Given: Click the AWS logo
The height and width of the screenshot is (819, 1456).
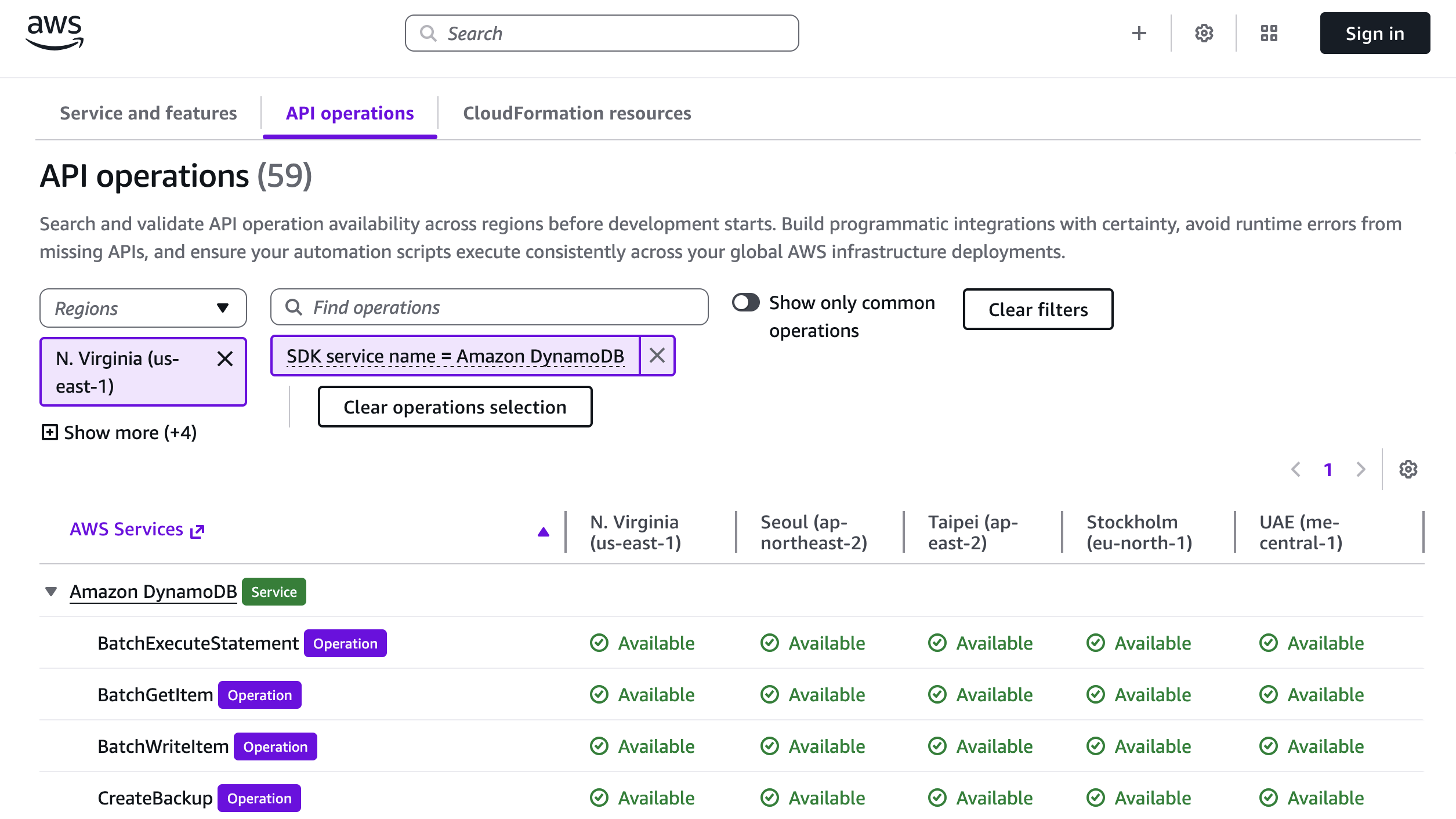Looking at the screenshot, I should coord(55,32).
